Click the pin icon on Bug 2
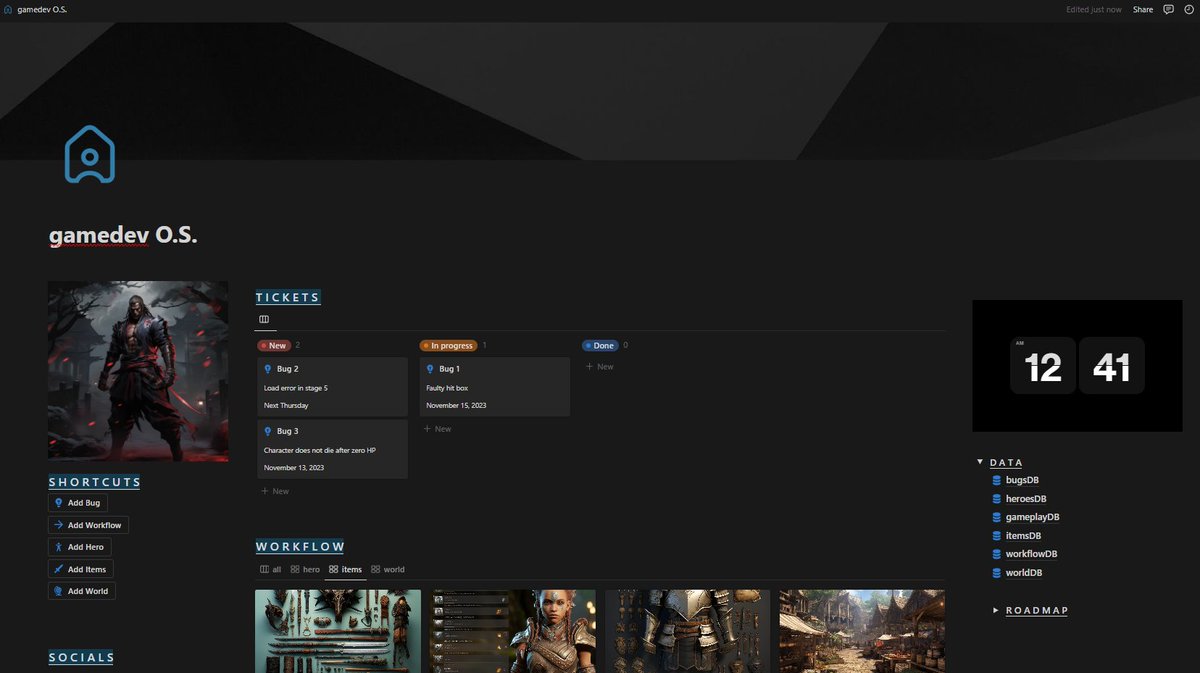Viewport: 1200px width, 673px height. (x=268, y=369)
